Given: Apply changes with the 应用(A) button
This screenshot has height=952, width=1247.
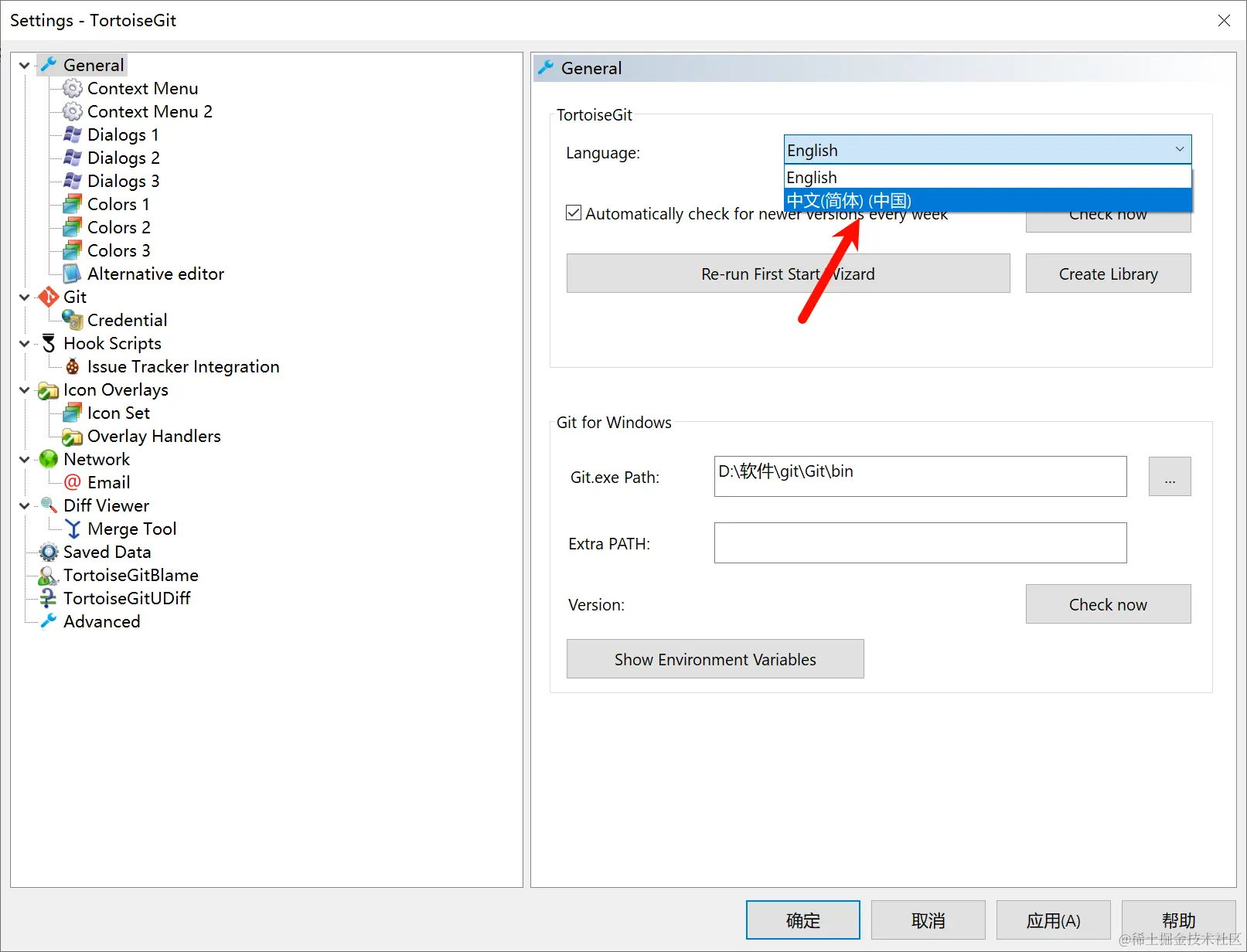Looking at the screenshot, I should click(x=1054, y=920).
